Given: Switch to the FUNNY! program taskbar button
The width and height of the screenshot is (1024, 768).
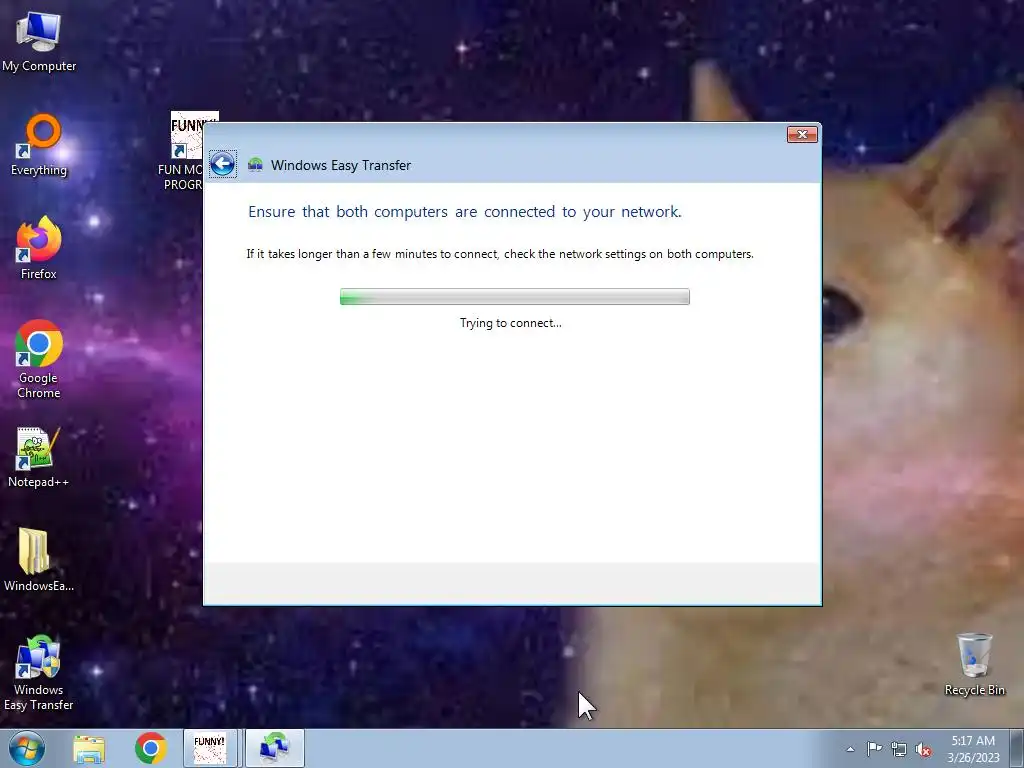Looking at the screenshot, I should coord(210,748).
